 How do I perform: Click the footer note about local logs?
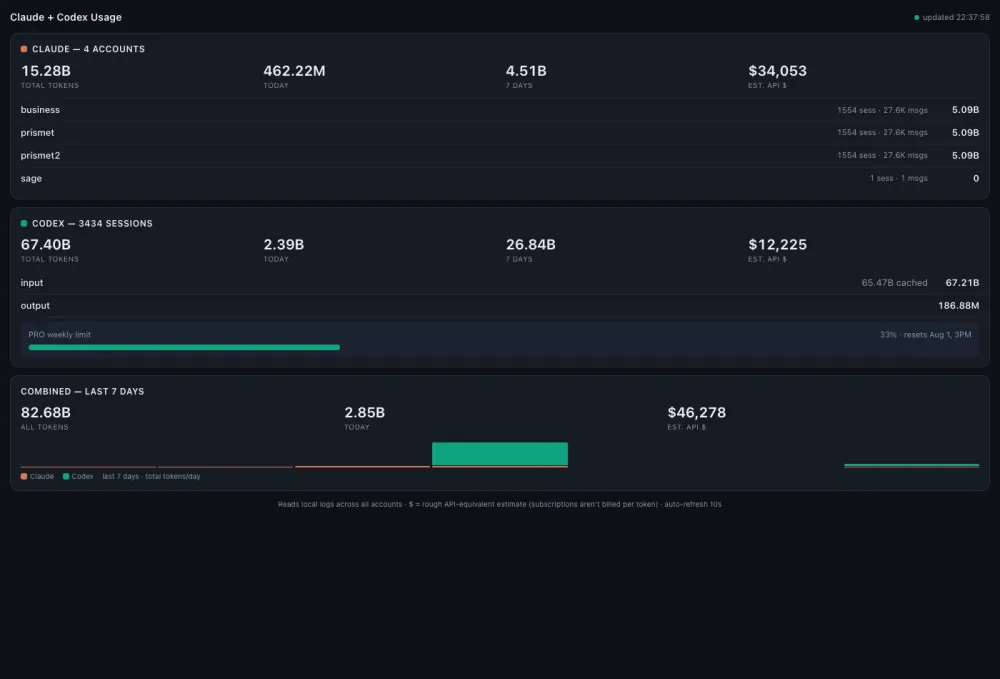click(499, 504)
